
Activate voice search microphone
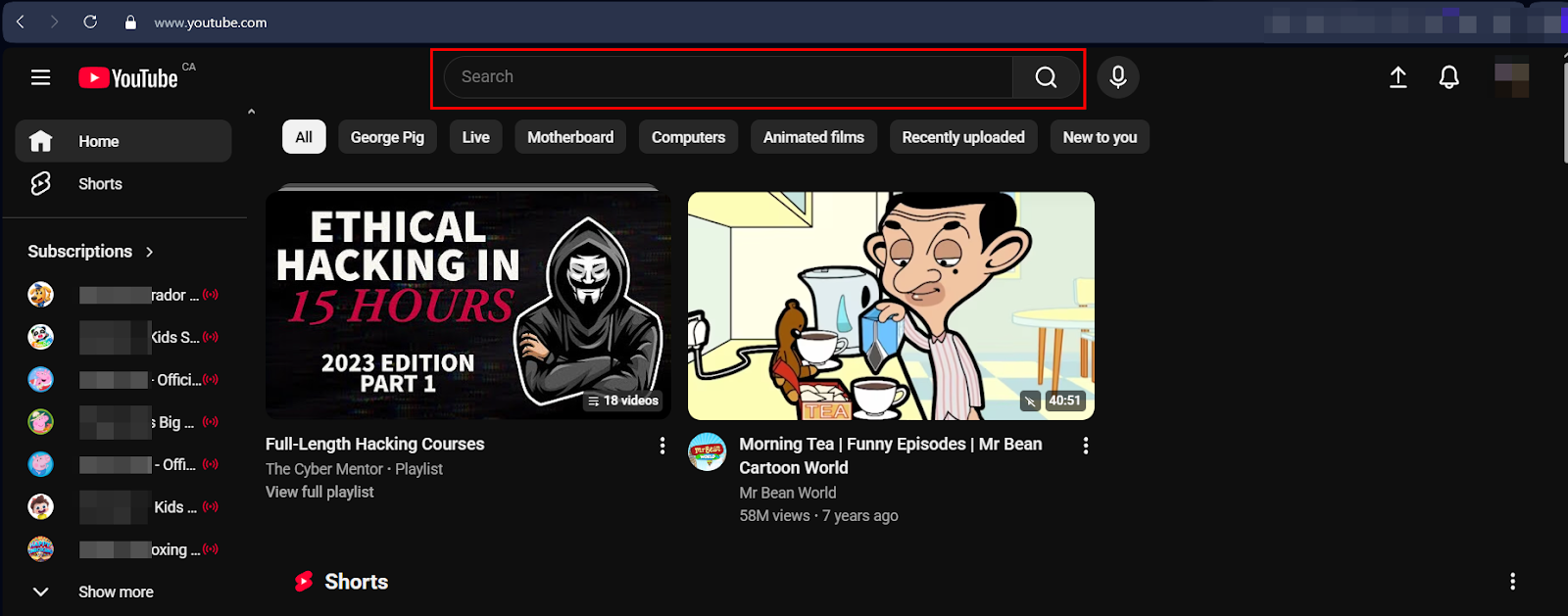(1118, 77)
